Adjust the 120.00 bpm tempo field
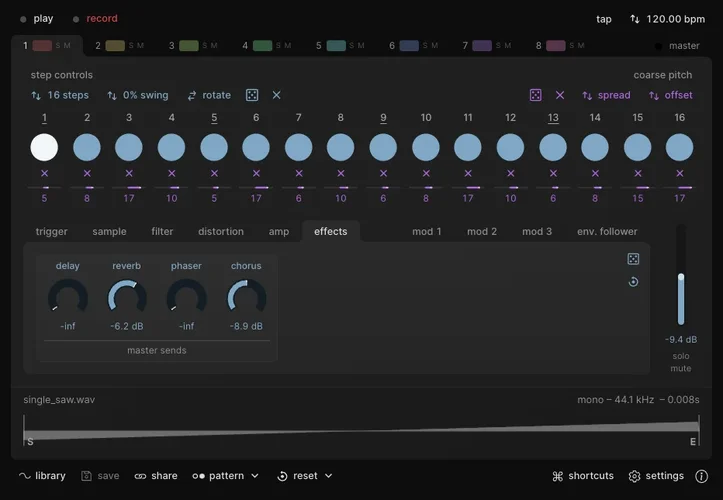Screen dimensions: 723x500 click(x=667, y=19)
